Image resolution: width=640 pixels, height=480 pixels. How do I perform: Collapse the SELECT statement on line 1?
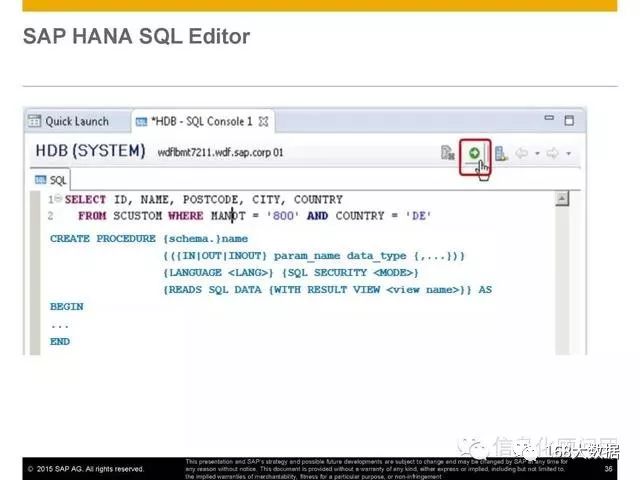click(x=58, y=198)
